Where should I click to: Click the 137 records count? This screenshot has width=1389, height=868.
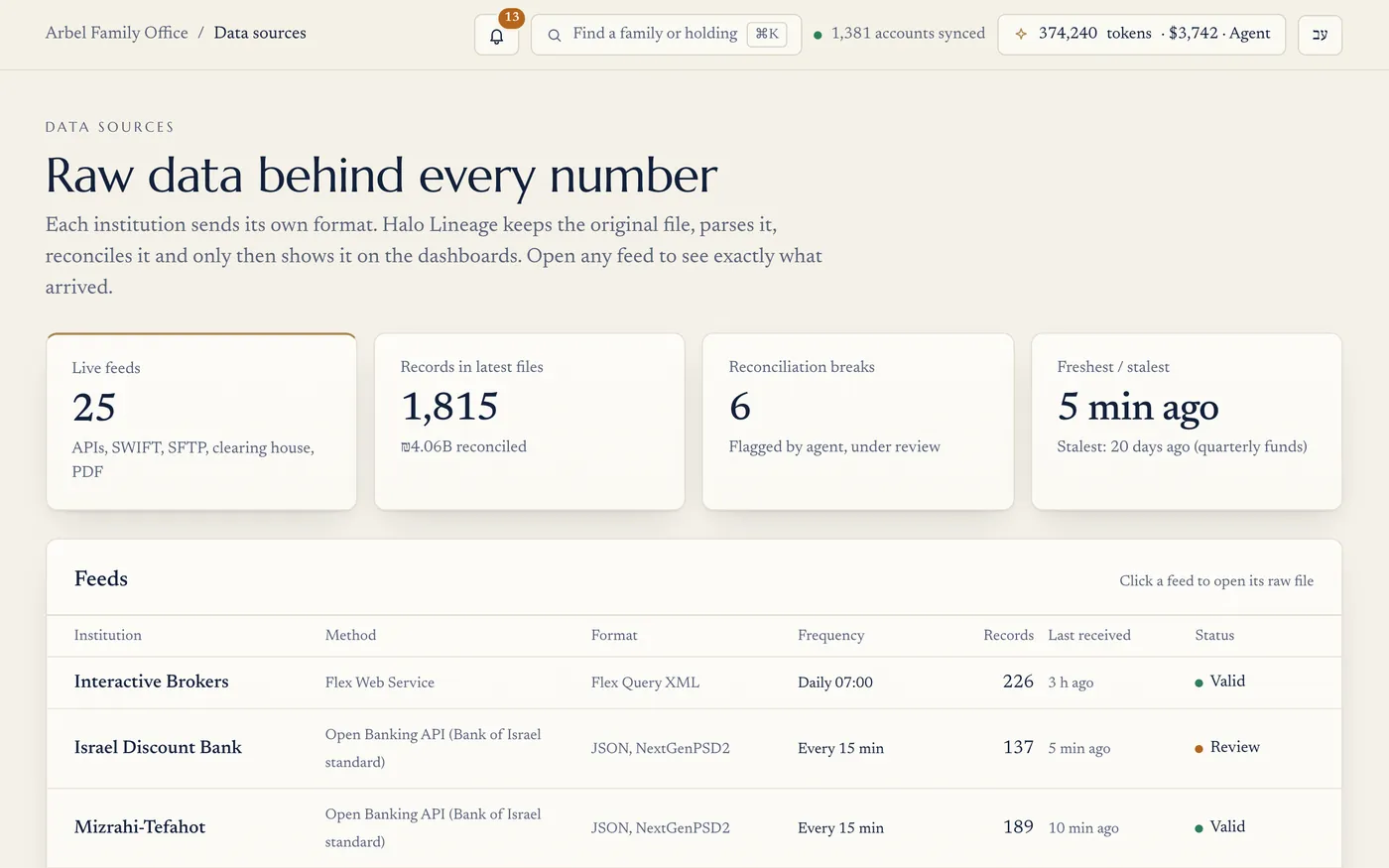pyautogui.click(x=1018, y=747)
